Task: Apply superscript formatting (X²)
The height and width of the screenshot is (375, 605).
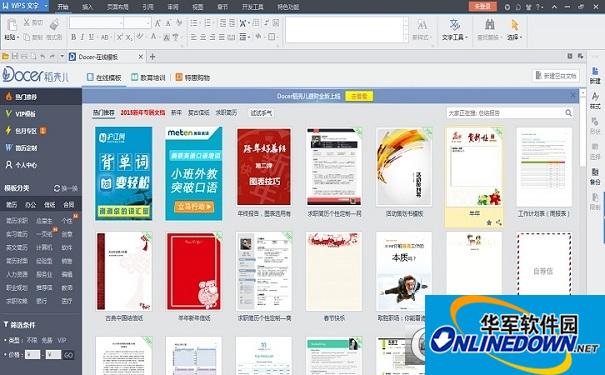Action: (120, 37)
